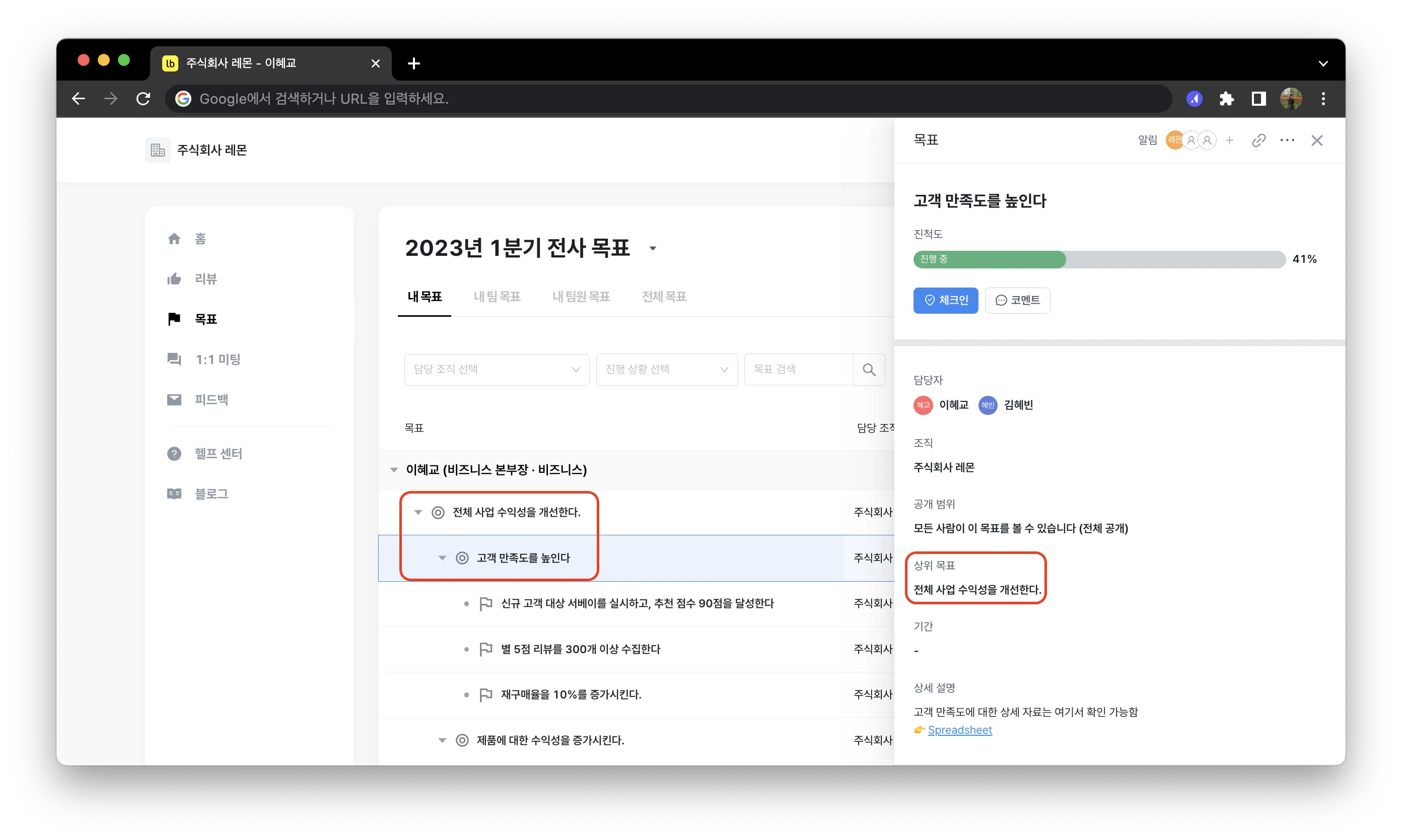The width and height of the screenshot is (1402, 840).
Task: Open 1:1 미팅 in the sidebar
Action: coord(204,359)
